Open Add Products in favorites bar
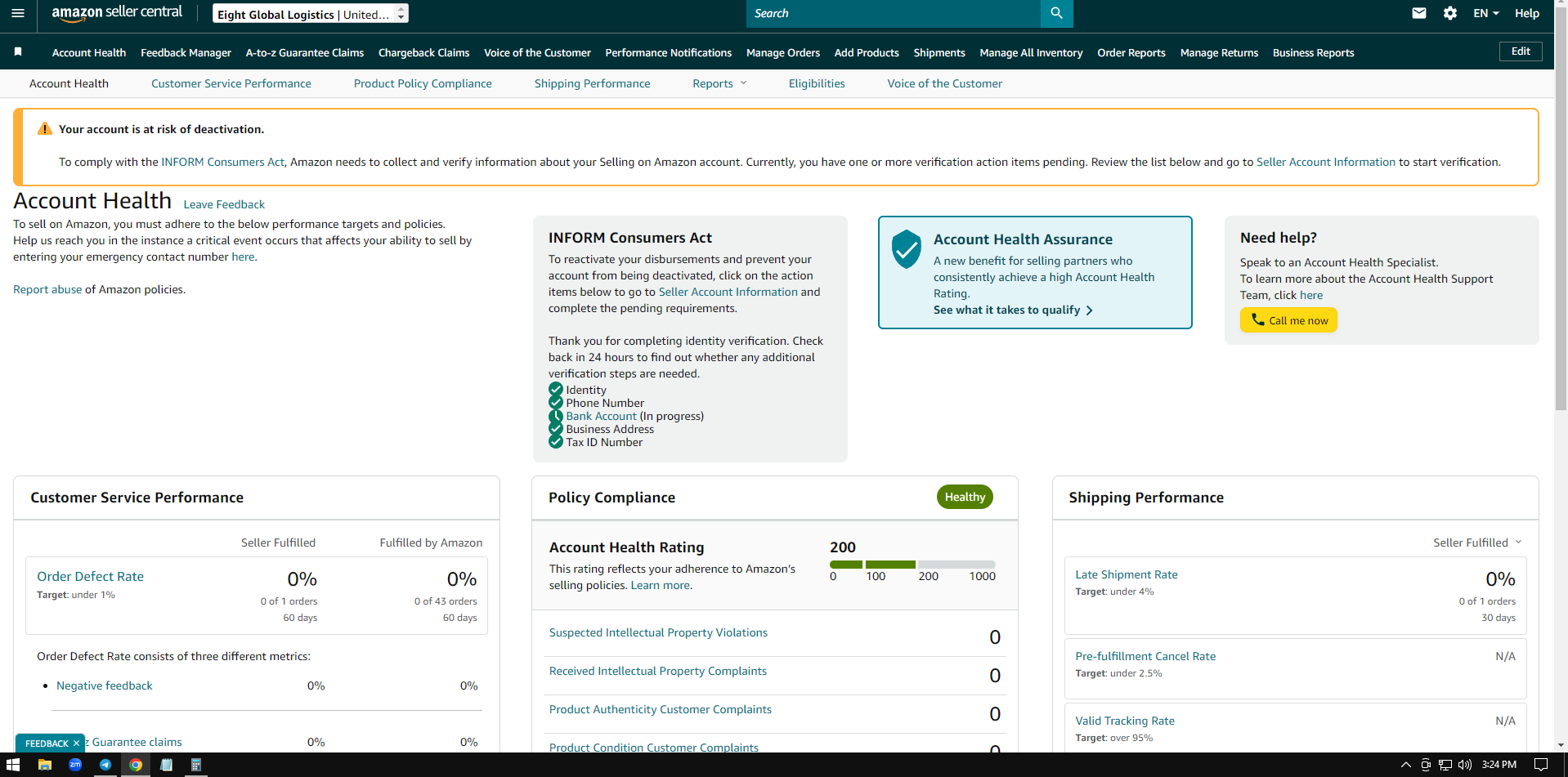The image size is (1568, 777). (x=867, y=52)
